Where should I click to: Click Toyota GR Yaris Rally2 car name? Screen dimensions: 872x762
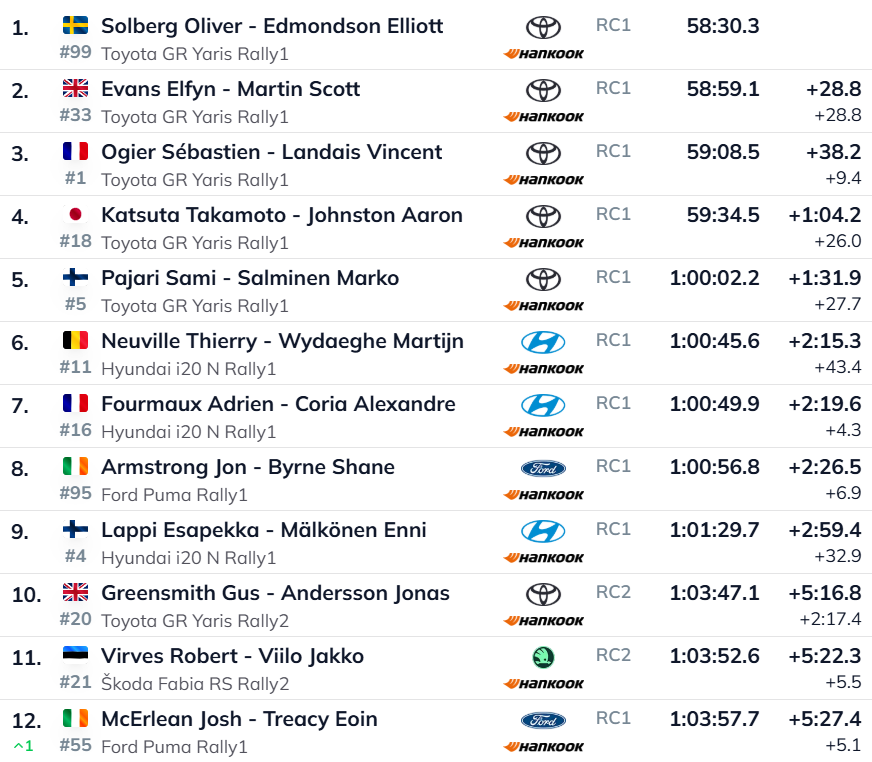tap(195, 621)
